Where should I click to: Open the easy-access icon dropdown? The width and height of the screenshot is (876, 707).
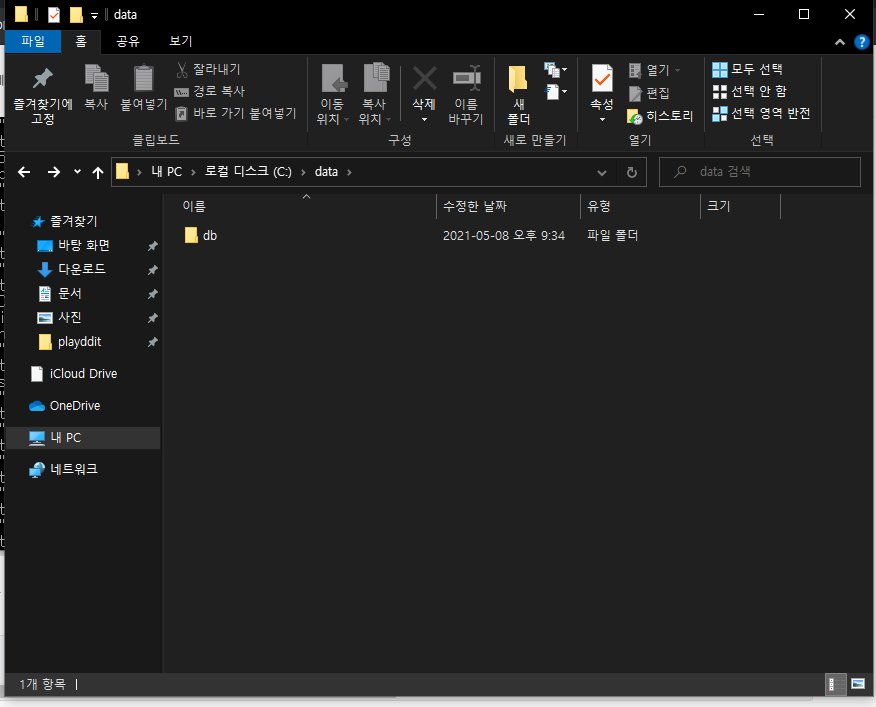pyautogui.click(x=555, y=92)
